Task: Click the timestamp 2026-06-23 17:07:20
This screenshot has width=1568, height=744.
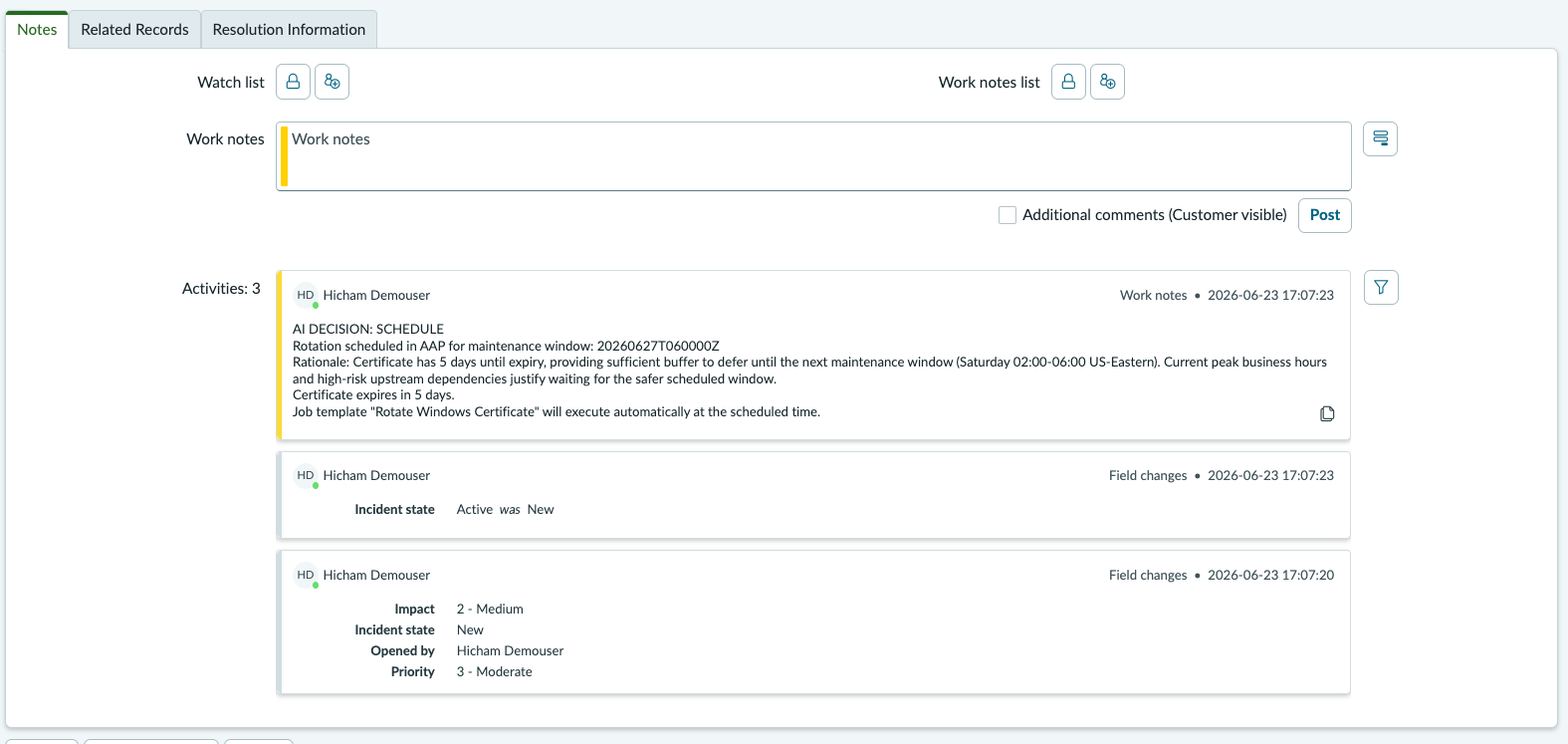Action: click(1270, 575)
